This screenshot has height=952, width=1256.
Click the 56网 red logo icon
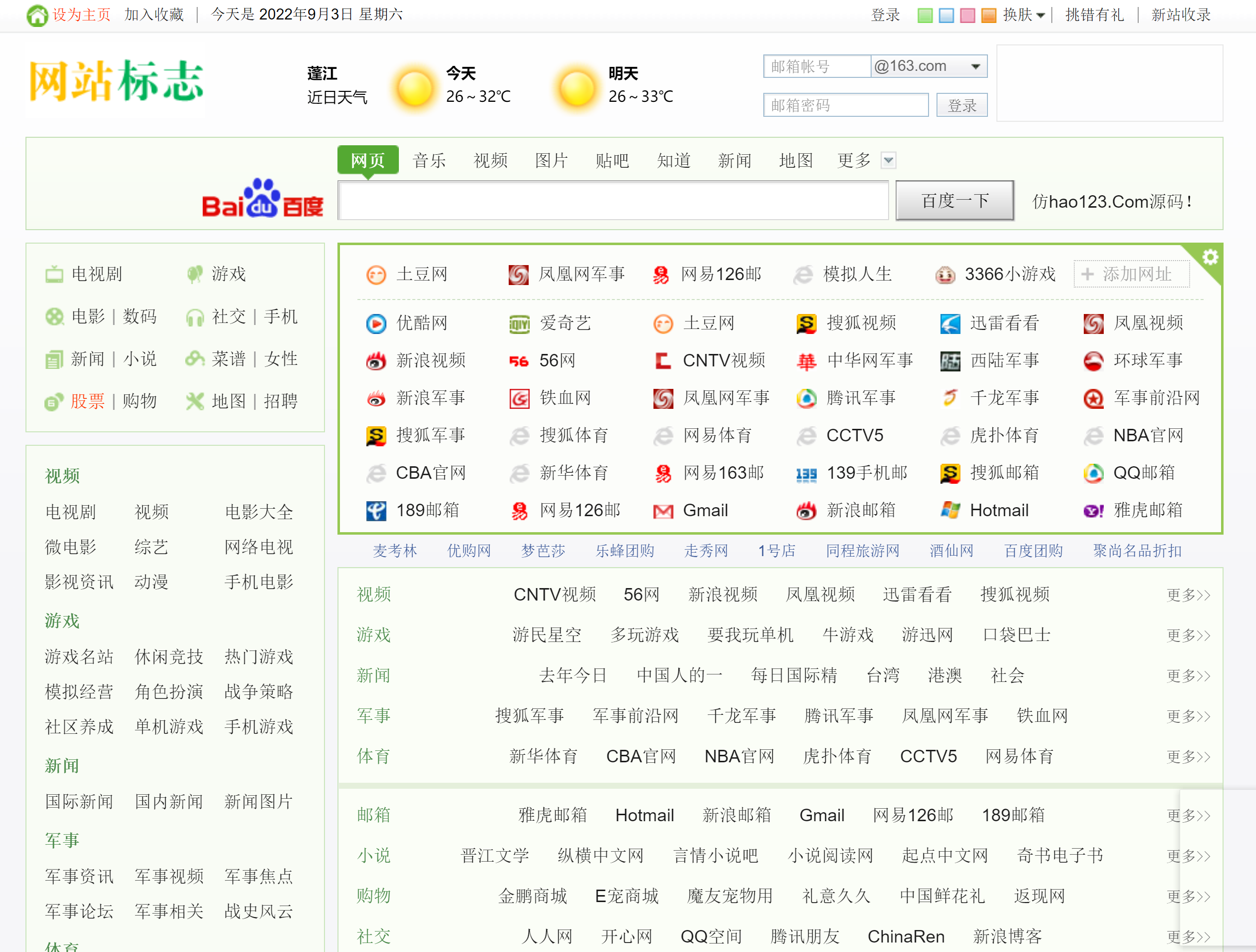pyautogui.click(x=519, y=361)
